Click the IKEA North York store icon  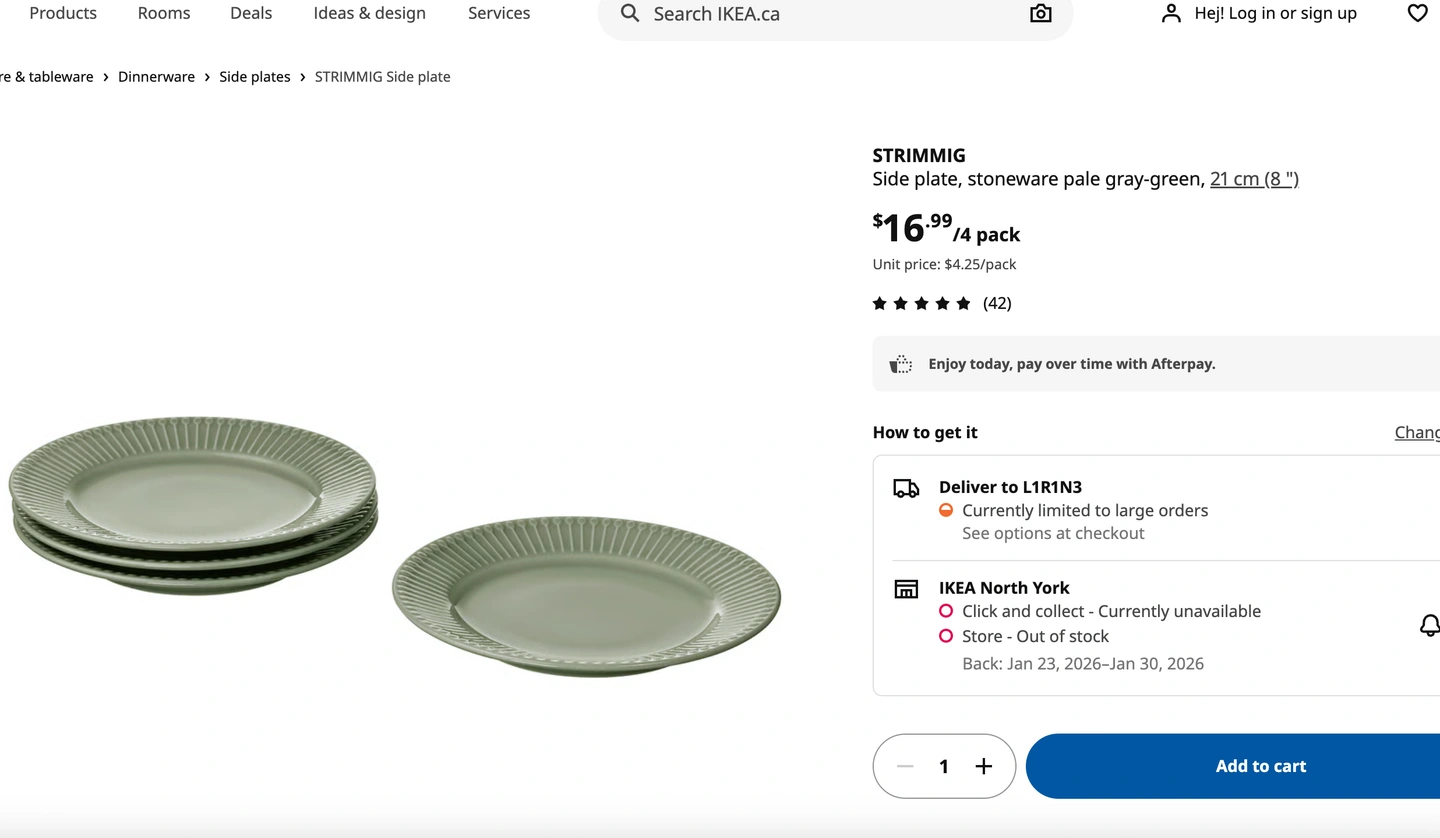(x=906, y=589)
